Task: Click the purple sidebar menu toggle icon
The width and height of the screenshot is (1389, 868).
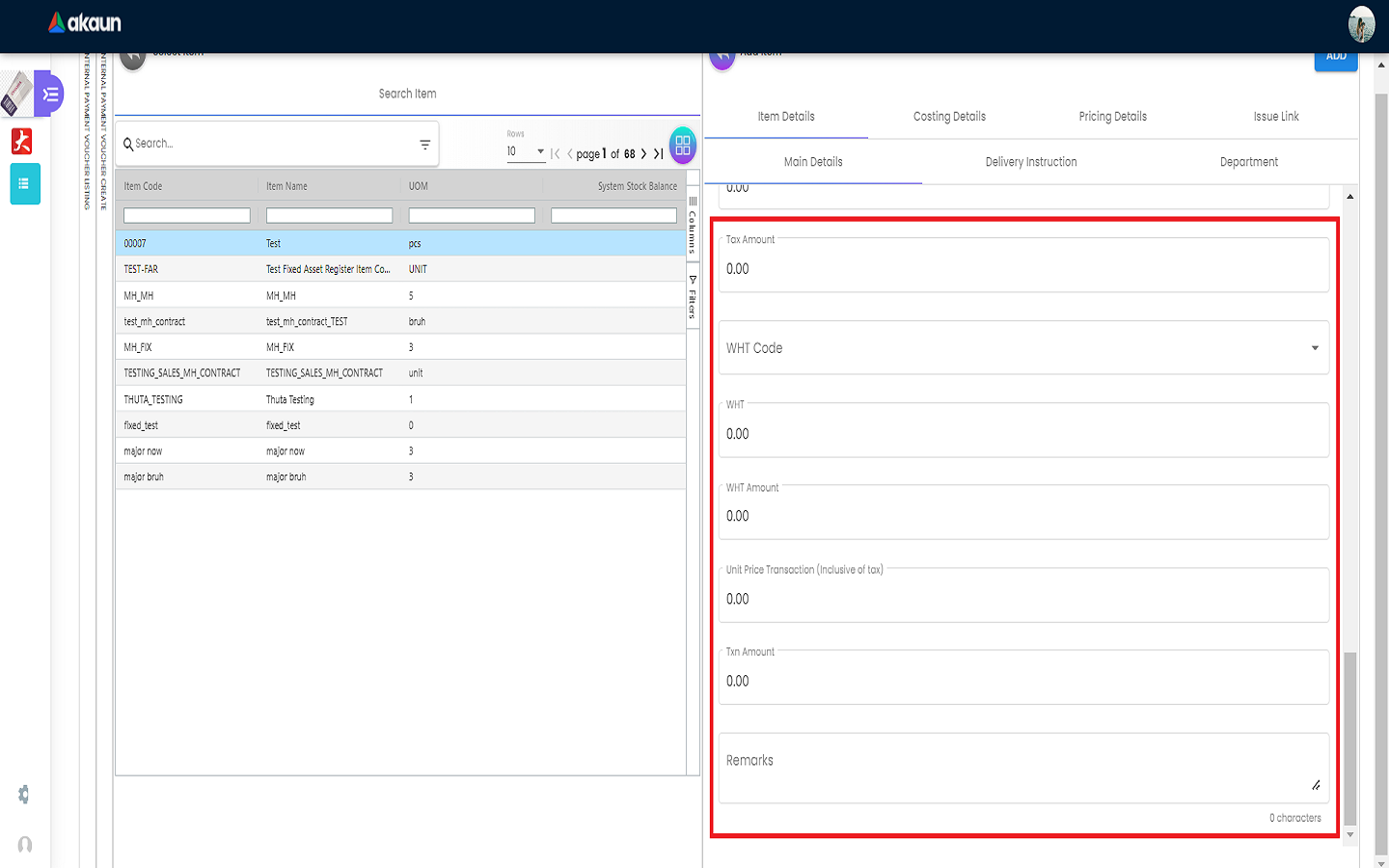Action: [x=50, y=95]
